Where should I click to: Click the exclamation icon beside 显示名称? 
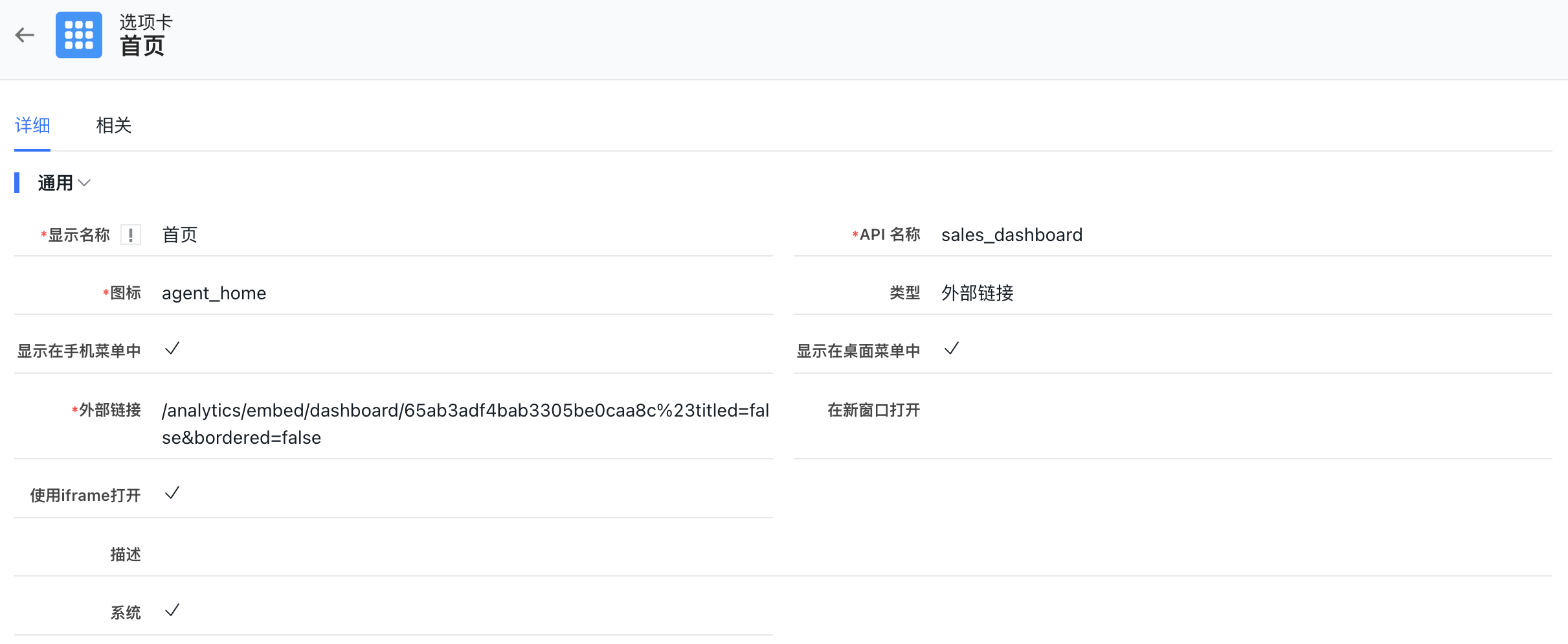tap(131, 235)
